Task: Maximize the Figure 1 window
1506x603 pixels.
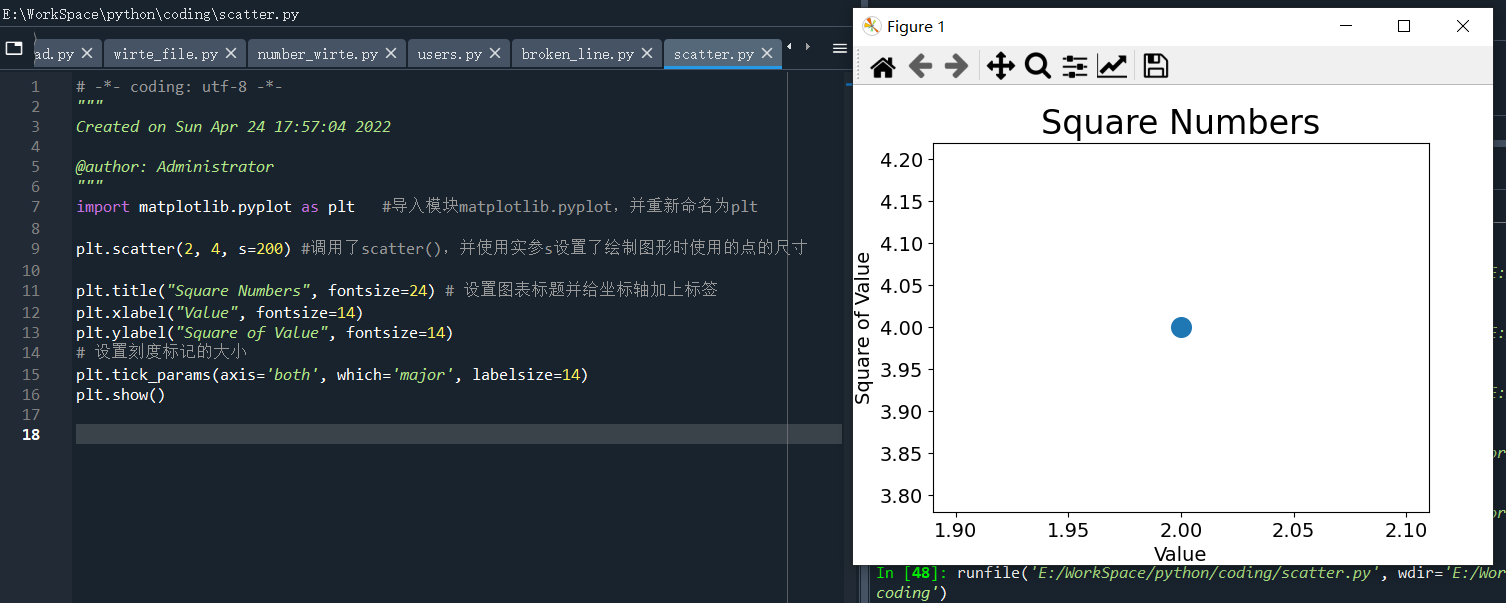Action: pos(1404,27)
